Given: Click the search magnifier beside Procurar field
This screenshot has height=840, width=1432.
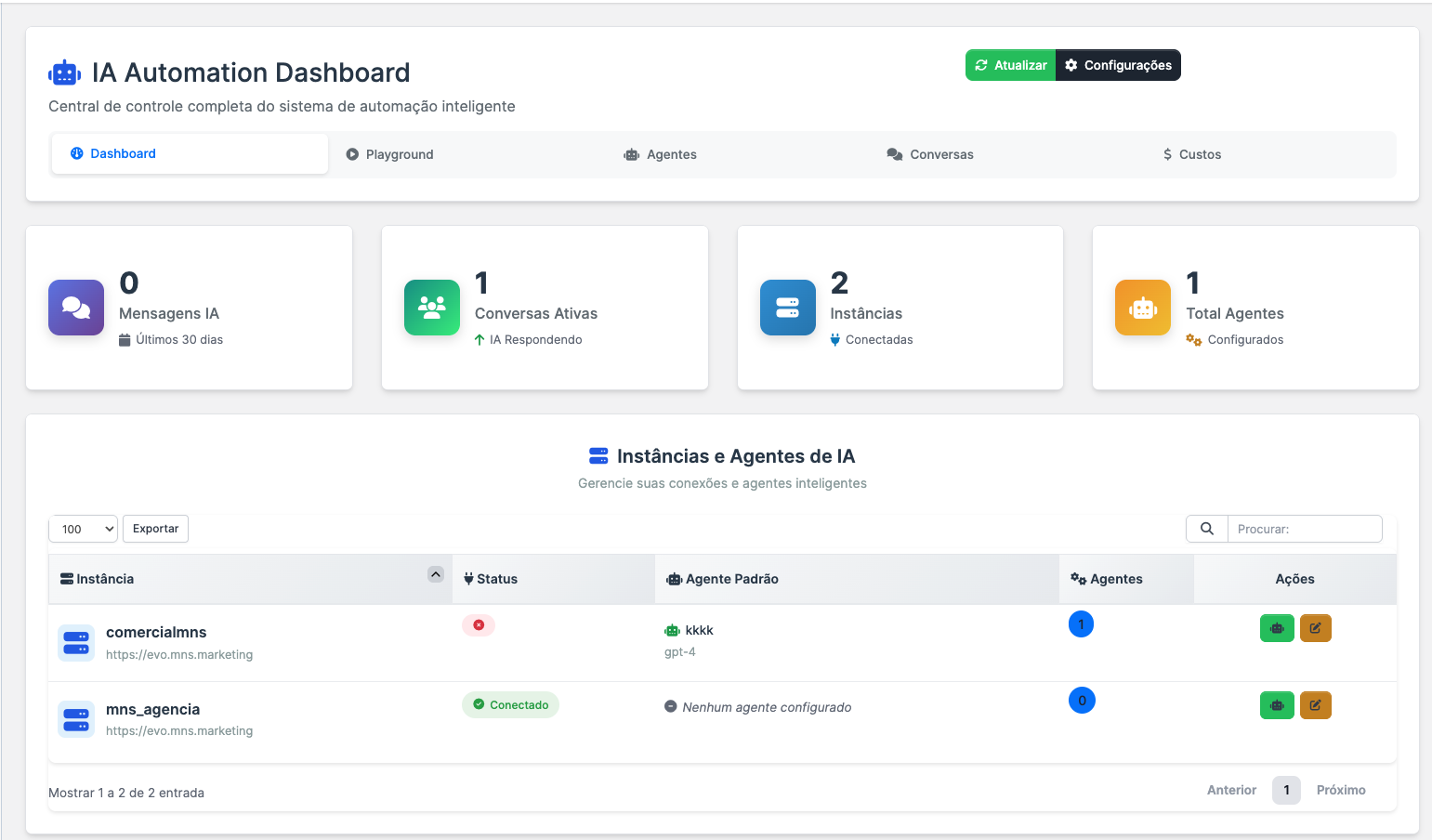Looking at the screenshot, I should coord(1206,529).
